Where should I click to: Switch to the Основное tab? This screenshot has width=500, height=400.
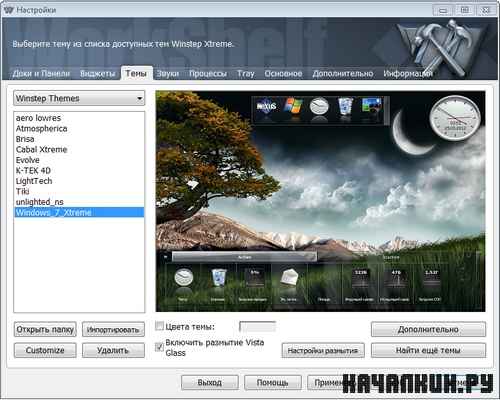pos(283,74)
